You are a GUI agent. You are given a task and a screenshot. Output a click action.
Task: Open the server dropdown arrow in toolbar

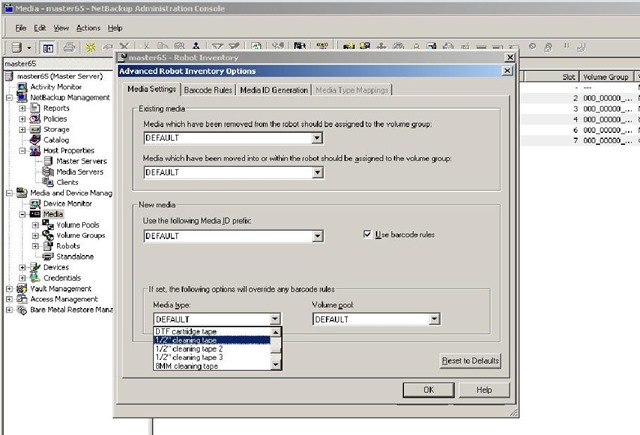[x=29, y=48]
